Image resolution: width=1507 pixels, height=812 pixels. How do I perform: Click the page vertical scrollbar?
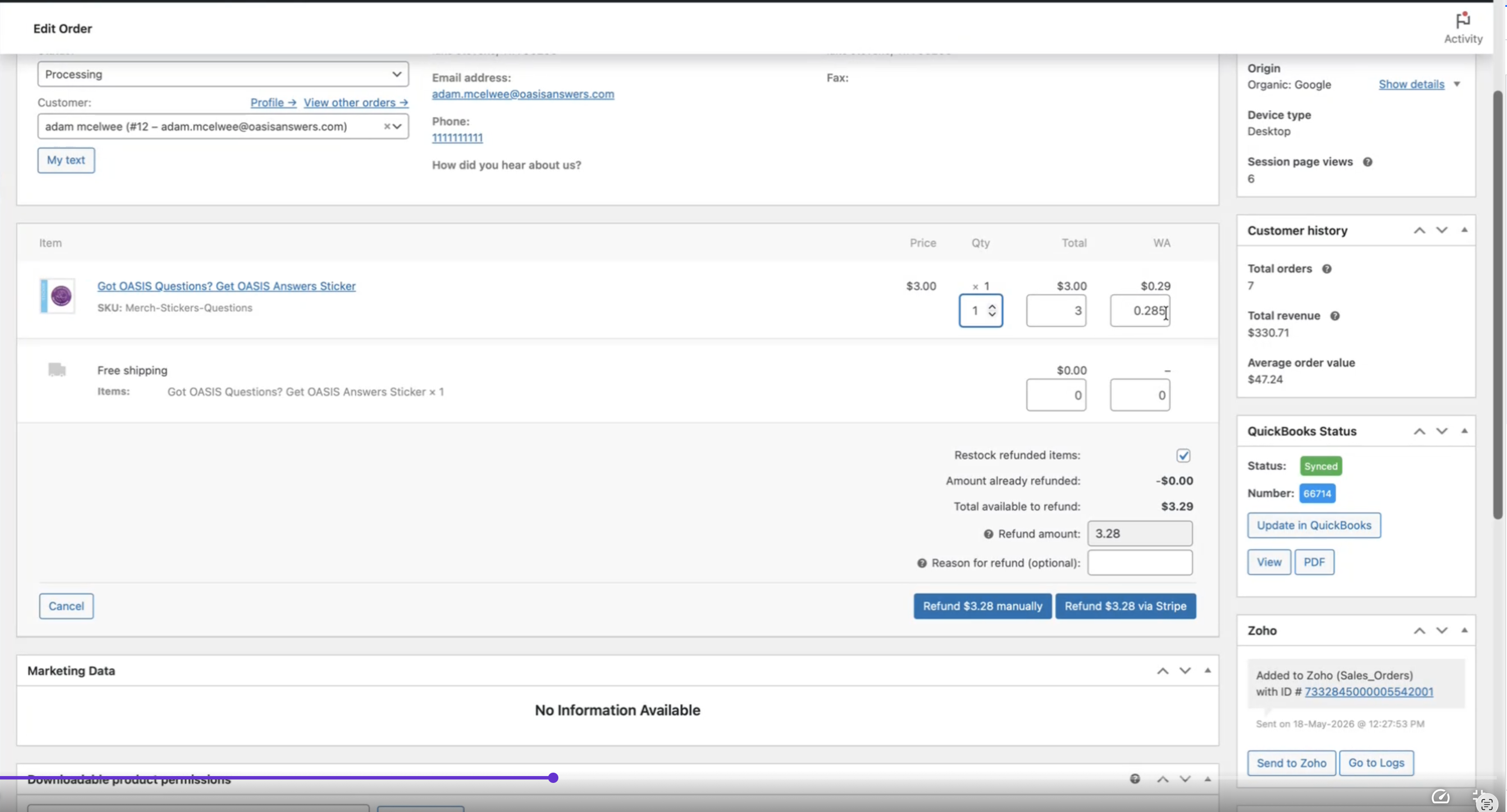[x=1498, y=304]
